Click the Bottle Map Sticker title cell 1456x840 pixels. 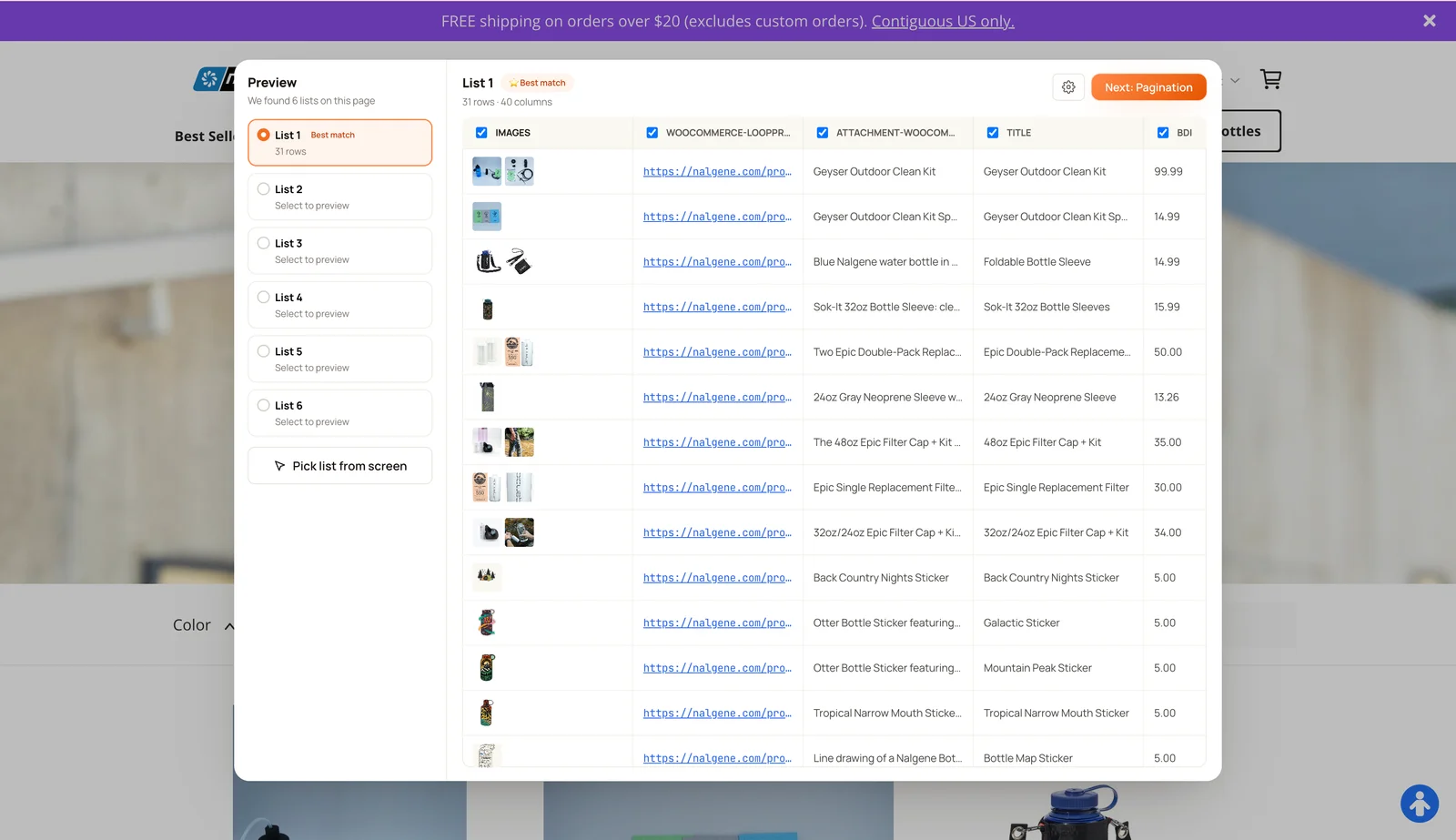pos(1027,758)
